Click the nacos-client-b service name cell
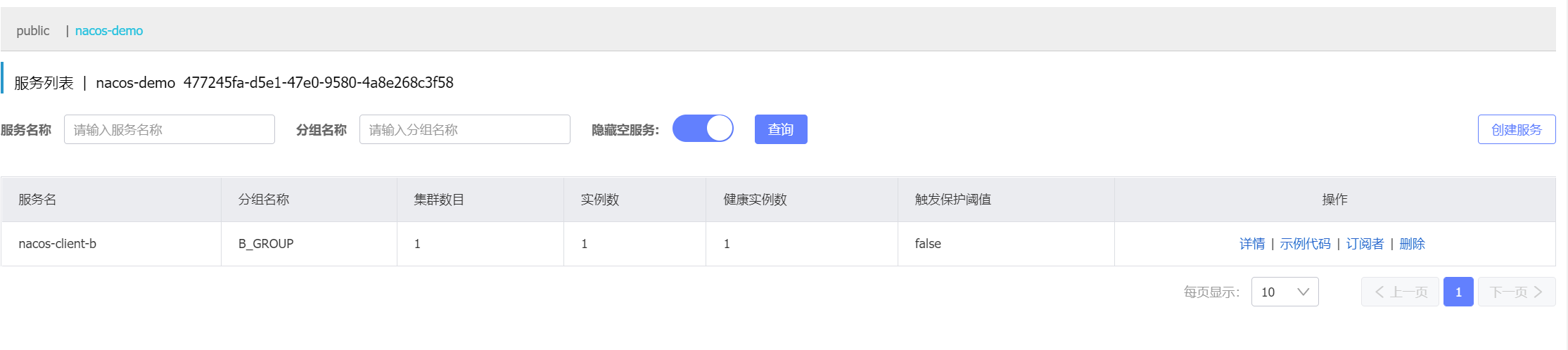 coord(58,244)
